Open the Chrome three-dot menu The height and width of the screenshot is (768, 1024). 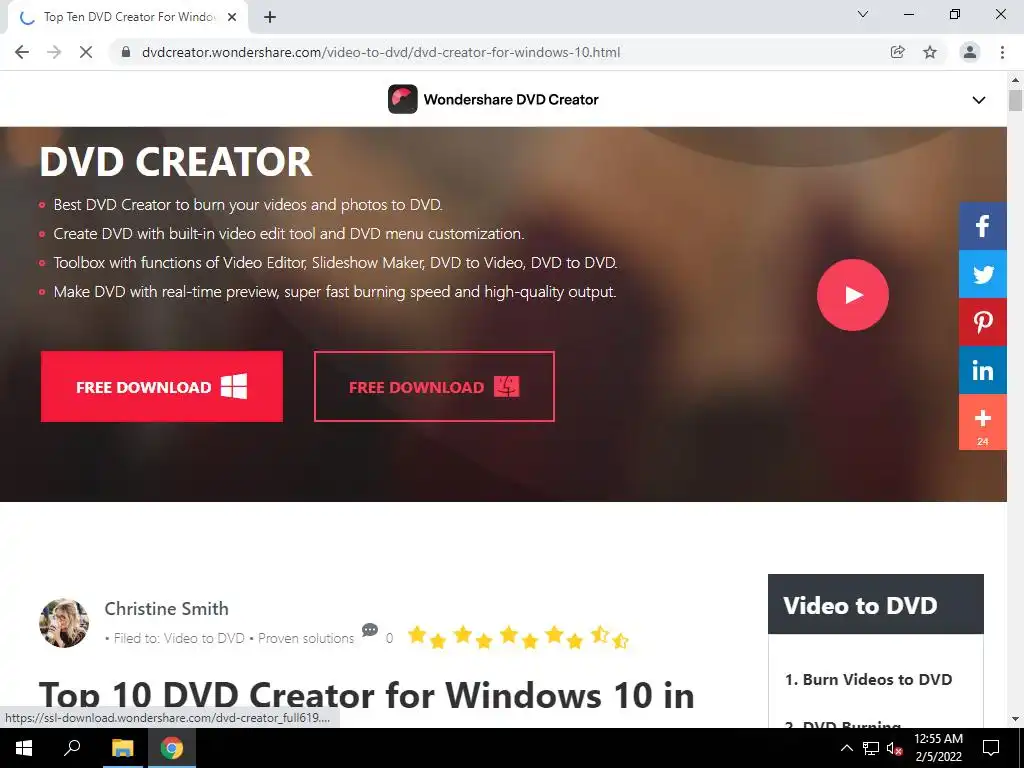[1002, 52]
